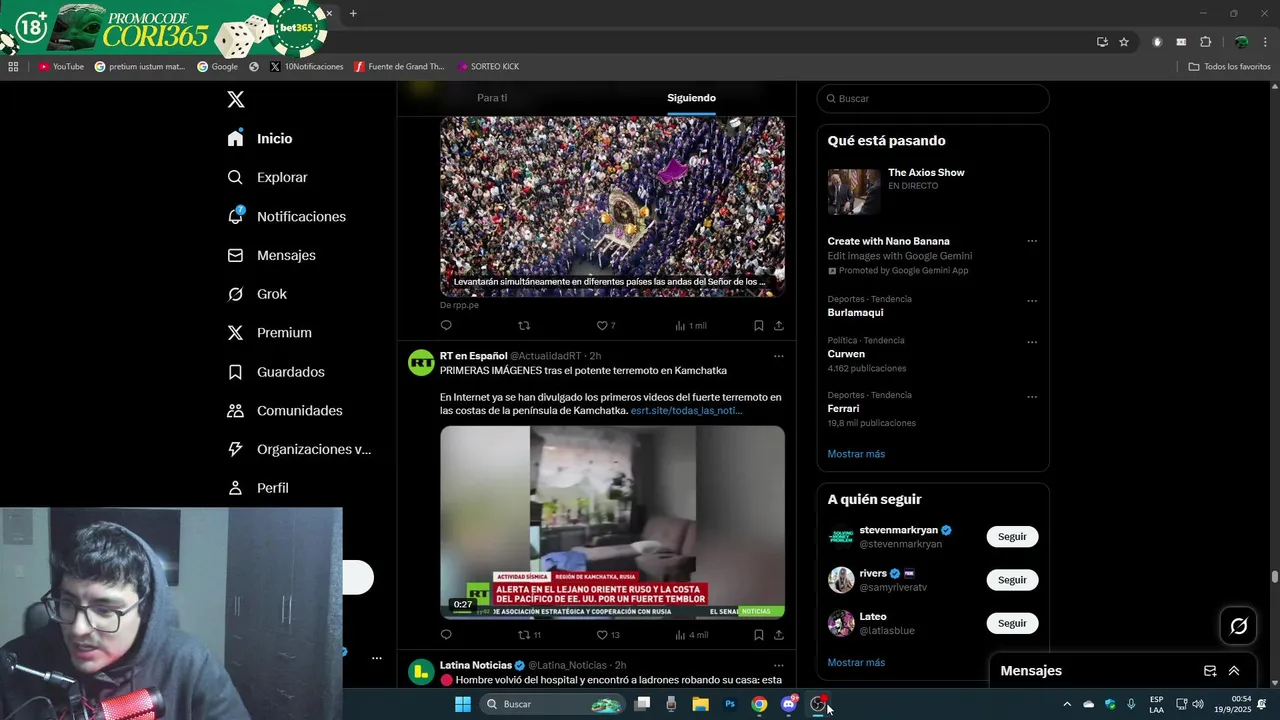The width and height of the screenshot is (1280, 720).
Task: Compose a new message in Mensajes drawer
Action: click(1210, 671)
